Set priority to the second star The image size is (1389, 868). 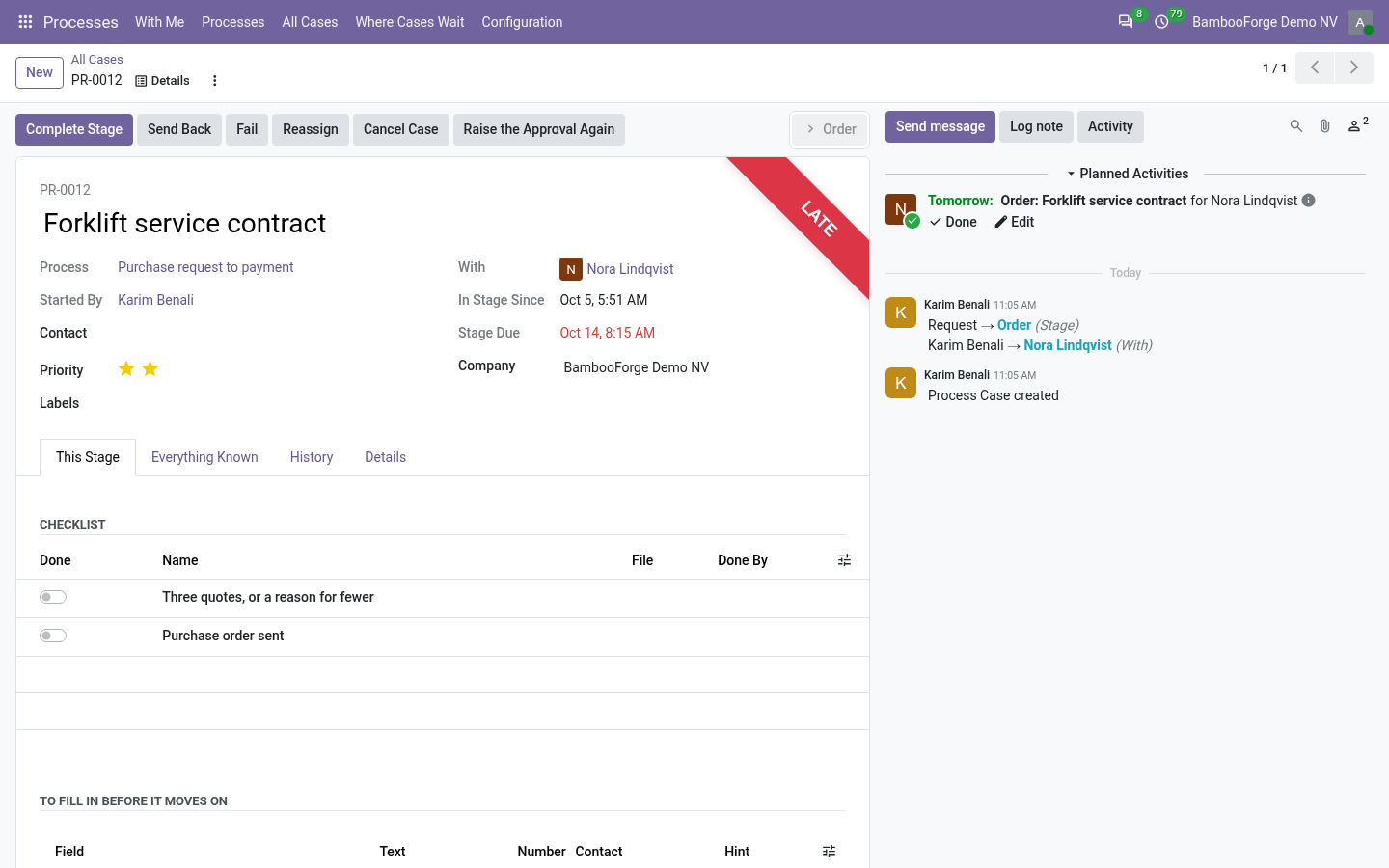[x=150, y=368]
